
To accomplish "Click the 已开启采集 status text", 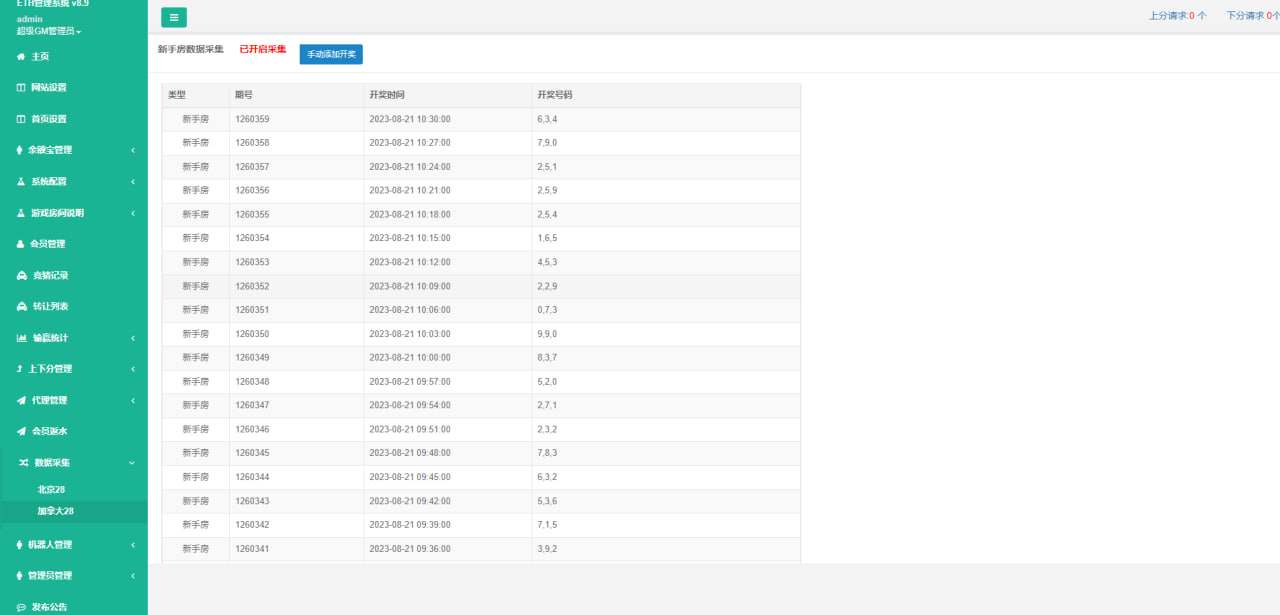I will tap(263, 49).
